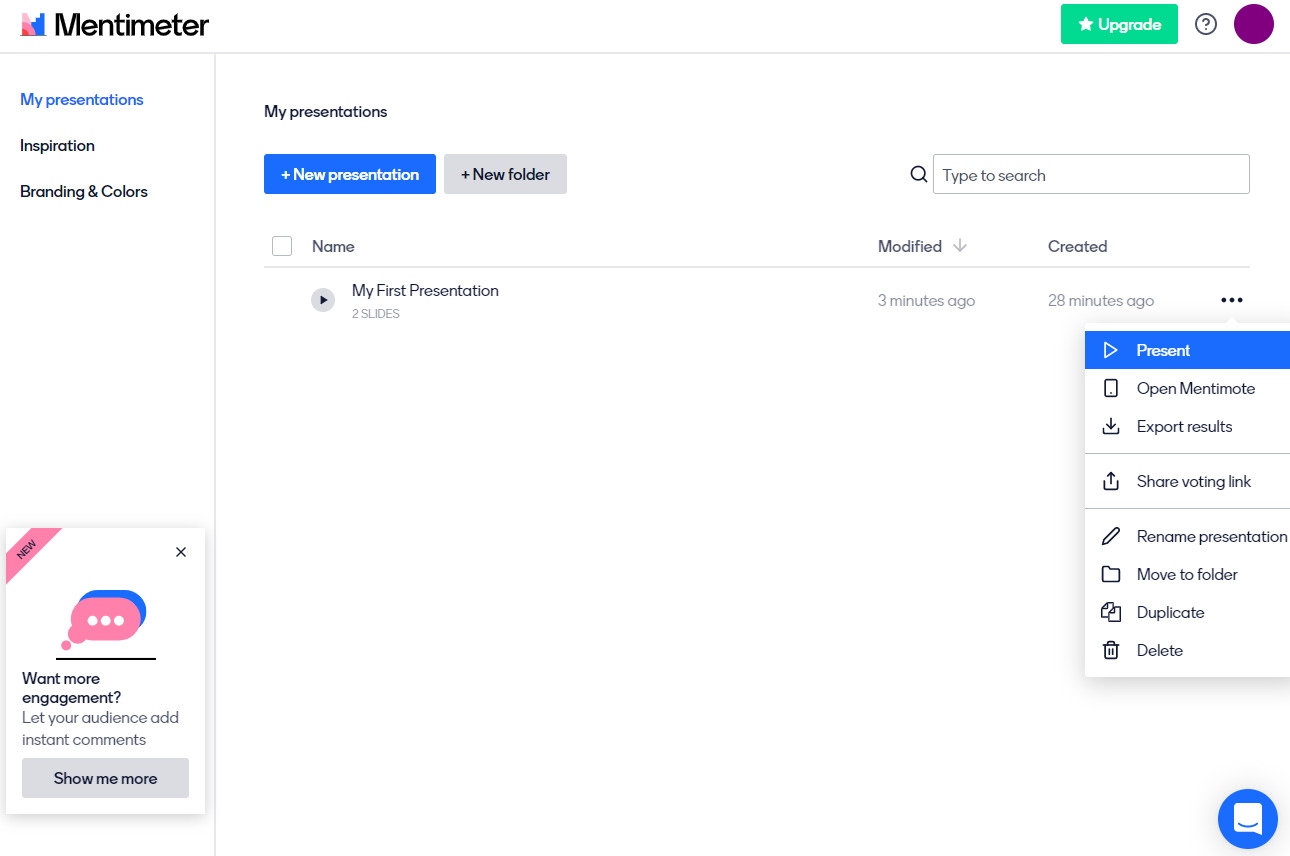Screen dimensions: 1290x856
Task: Click the three-dot options icon for My First Presentation
Action: tap(1232, 300)
